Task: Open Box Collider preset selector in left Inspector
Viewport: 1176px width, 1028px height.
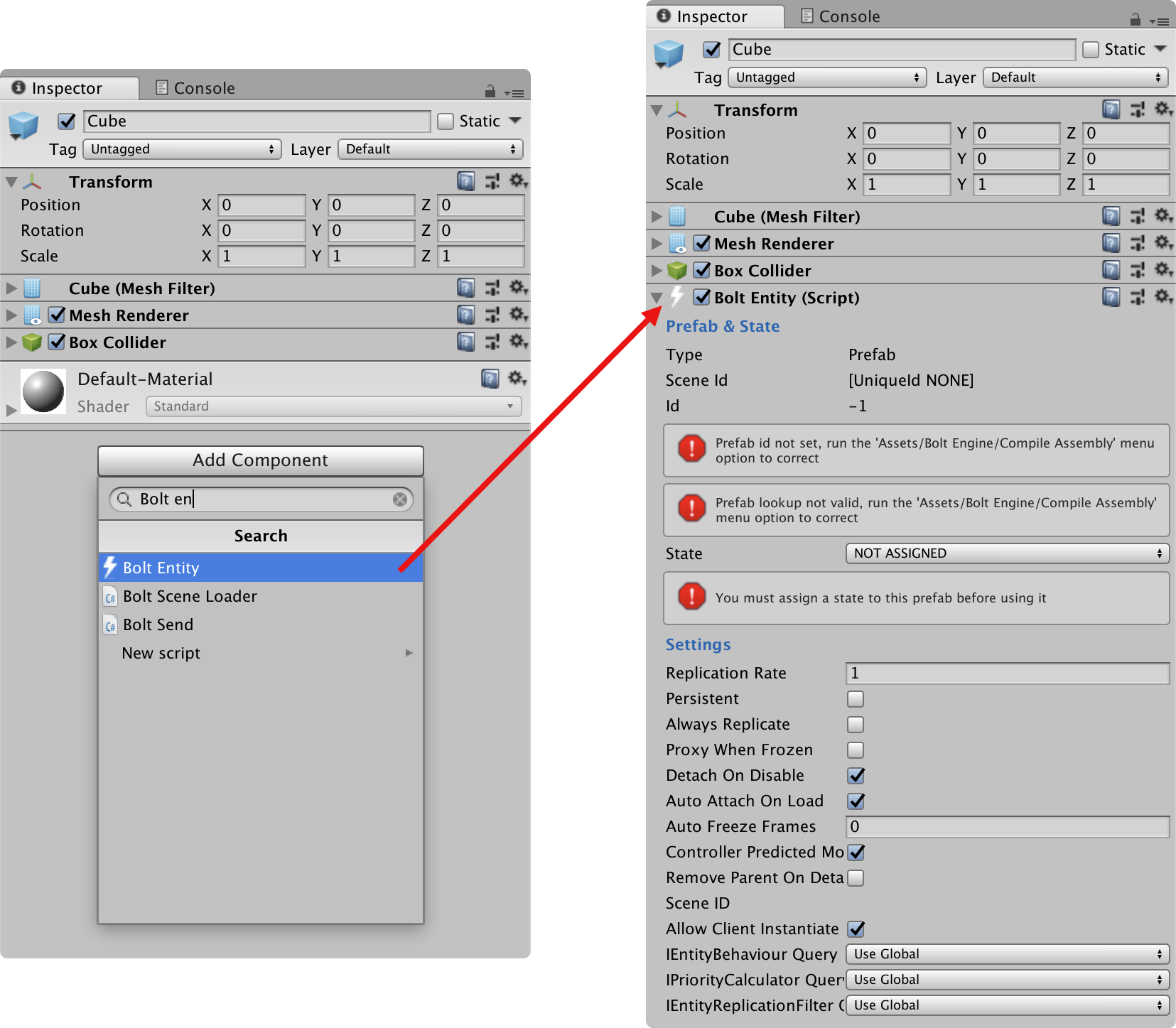Action: [x=492, y=342]
